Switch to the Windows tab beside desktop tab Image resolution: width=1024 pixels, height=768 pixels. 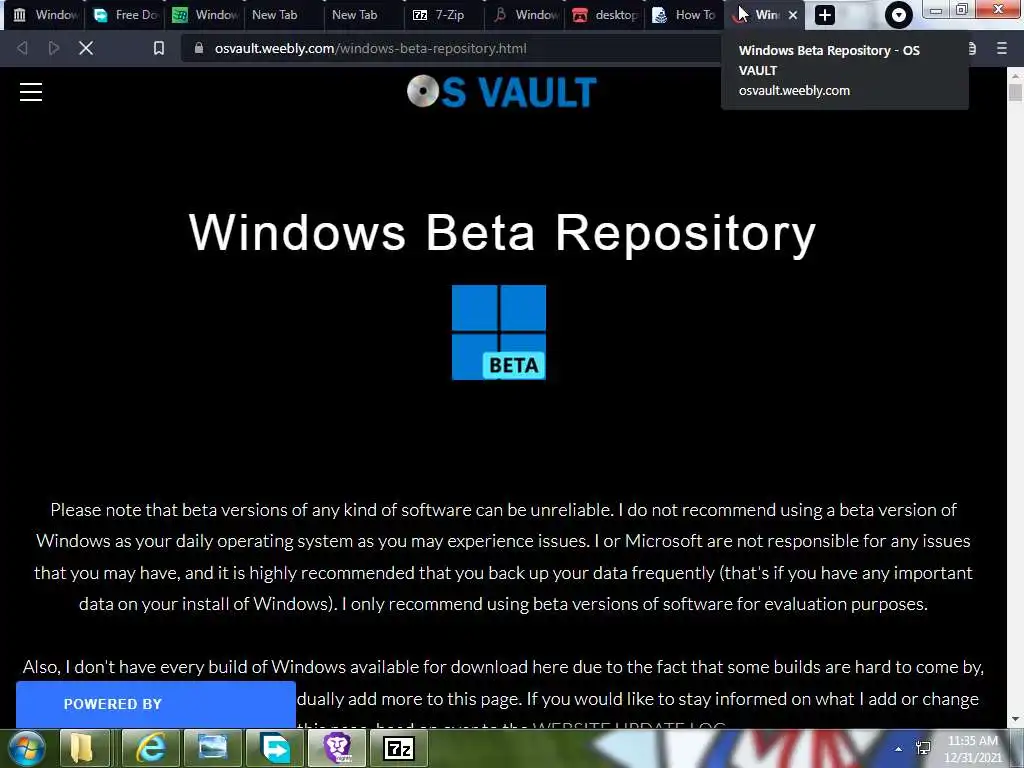[525, 15]
